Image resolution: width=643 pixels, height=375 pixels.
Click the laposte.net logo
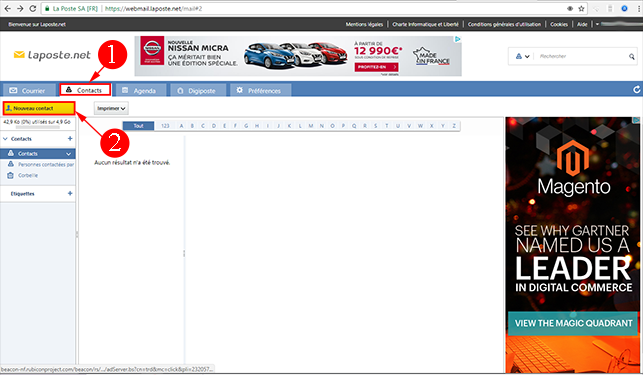[52, 55]
